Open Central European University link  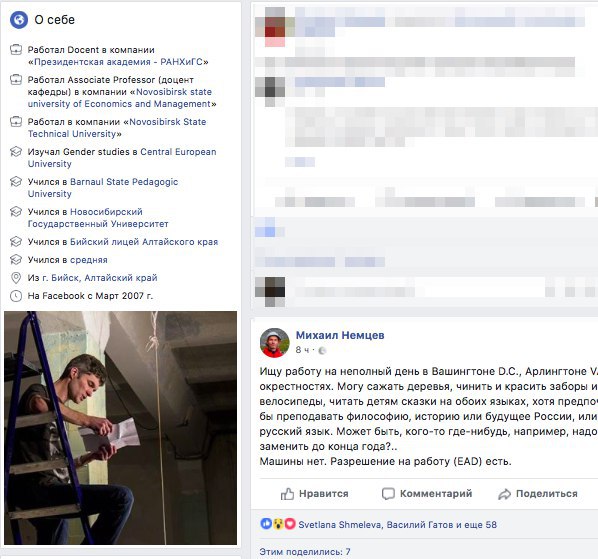[122, 157]
